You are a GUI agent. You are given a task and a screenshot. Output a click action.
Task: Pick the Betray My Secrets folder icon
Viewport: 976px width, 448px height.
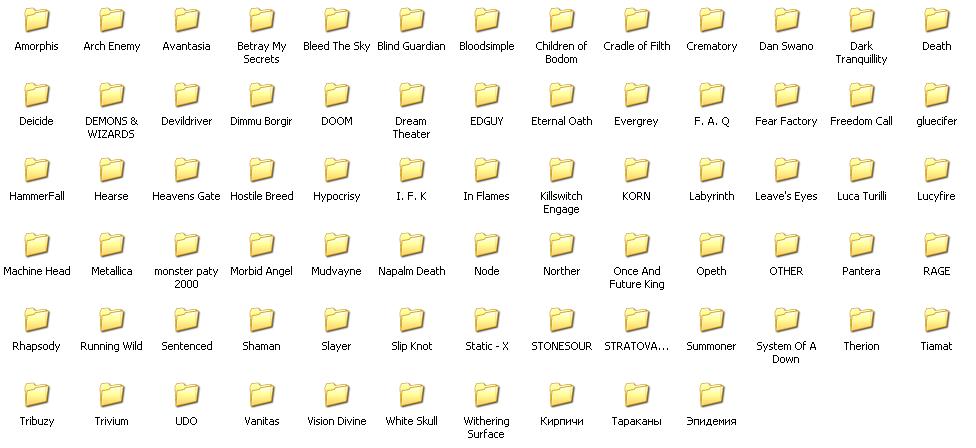[x=262, y=20]
